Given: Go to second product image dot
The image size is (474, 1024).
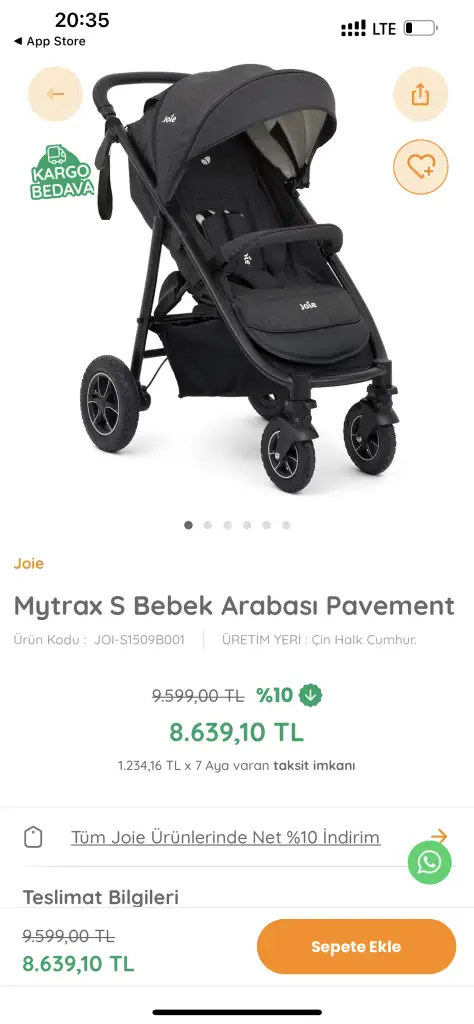Looking at the screenshot, I should point(208,525).
